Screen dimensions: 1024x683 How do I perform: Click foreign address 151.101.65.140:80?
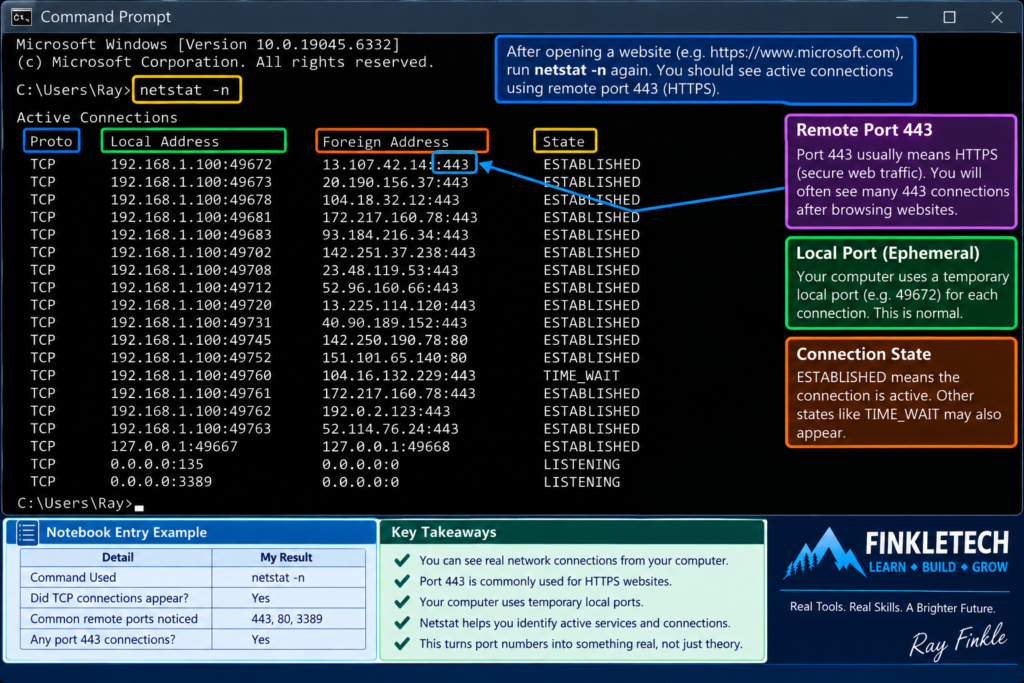point(395,358)
